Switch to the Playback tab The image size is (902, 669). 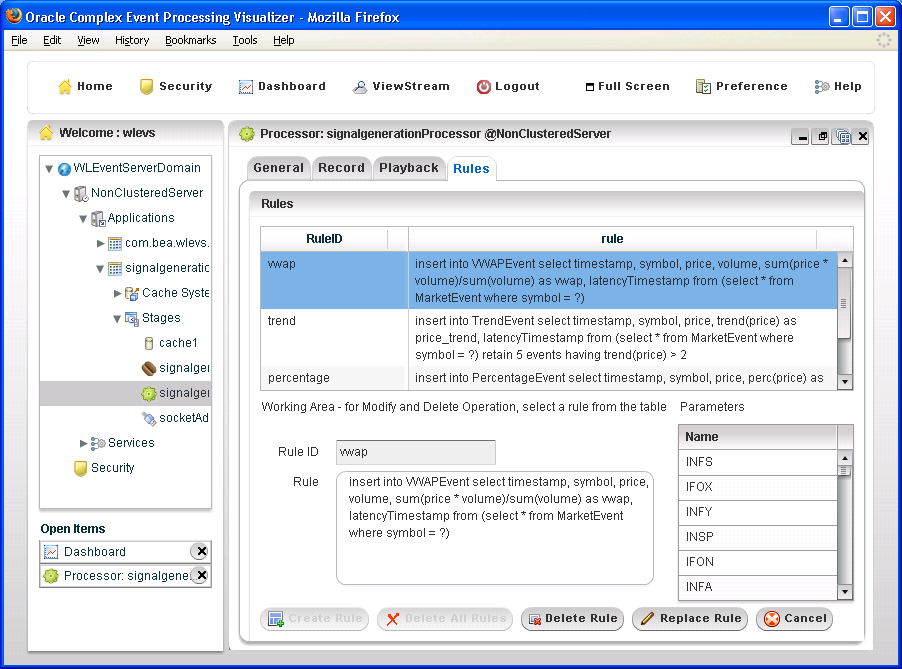(409, 168)
